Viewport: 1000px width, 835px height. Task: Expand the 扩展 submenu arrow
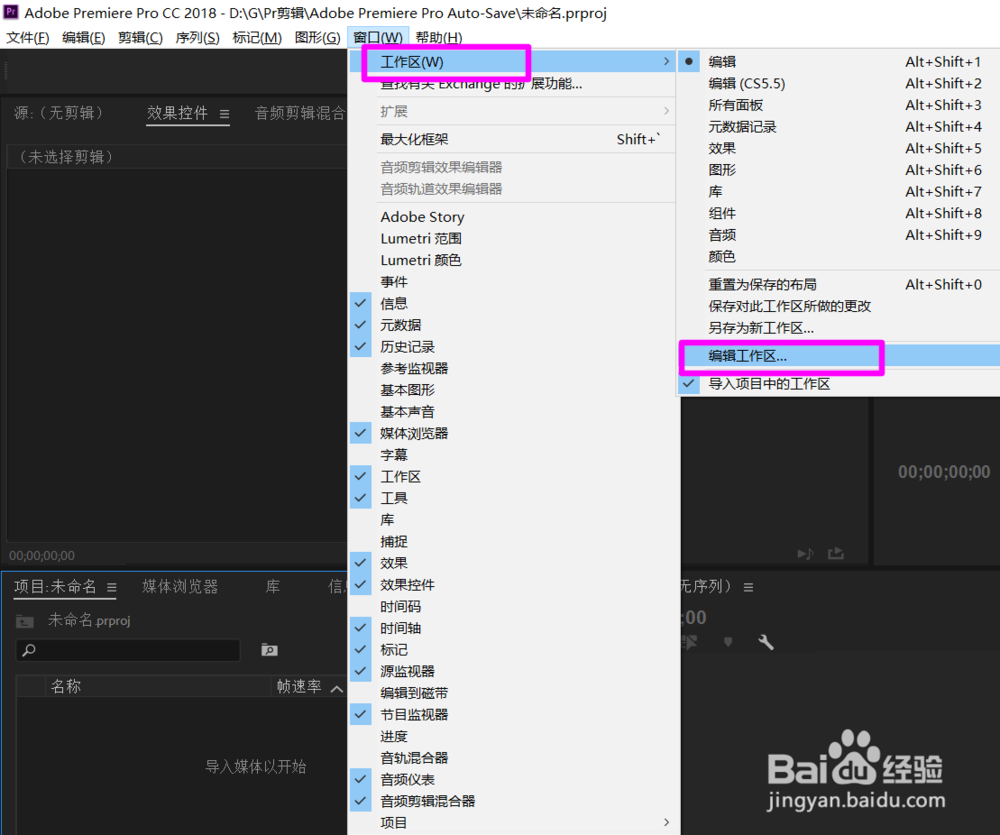coord(666,111)
